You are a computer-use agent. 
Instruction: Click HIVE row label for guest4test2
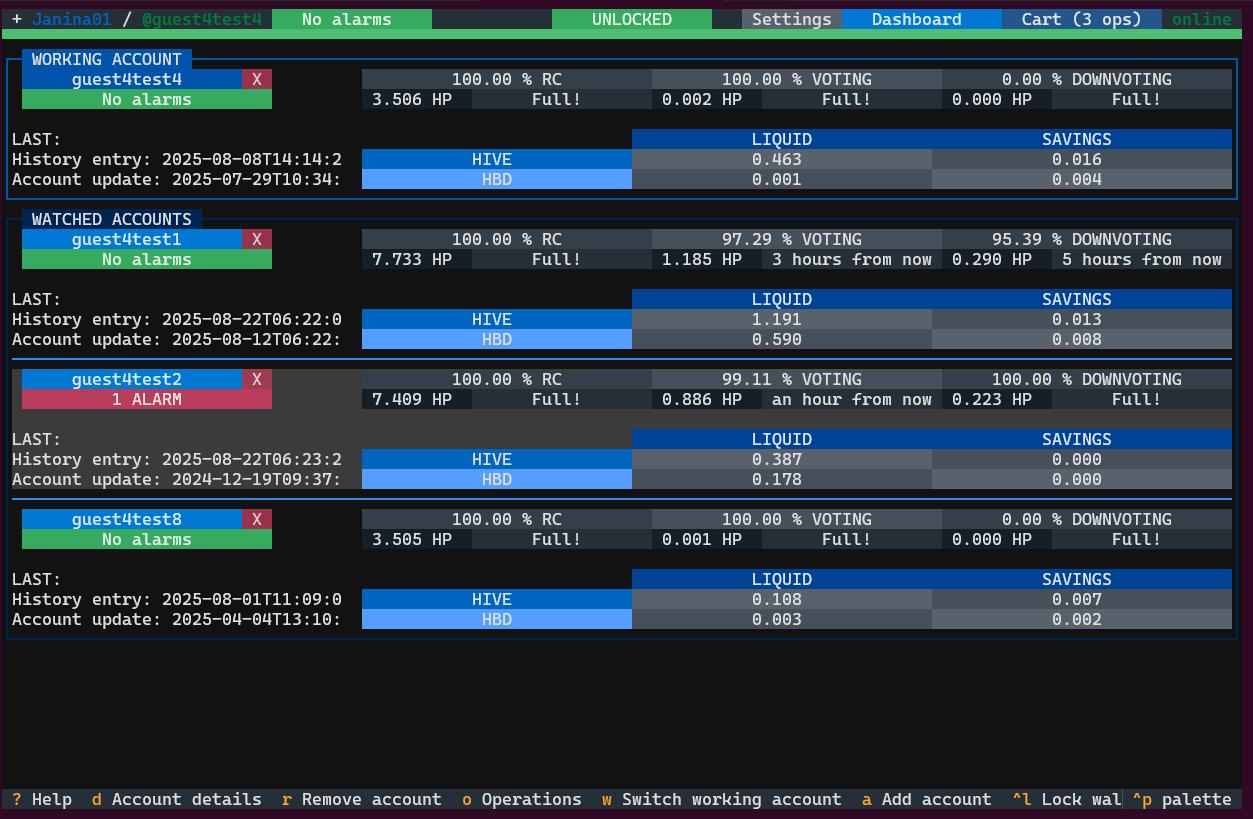[x=497, y=459]
